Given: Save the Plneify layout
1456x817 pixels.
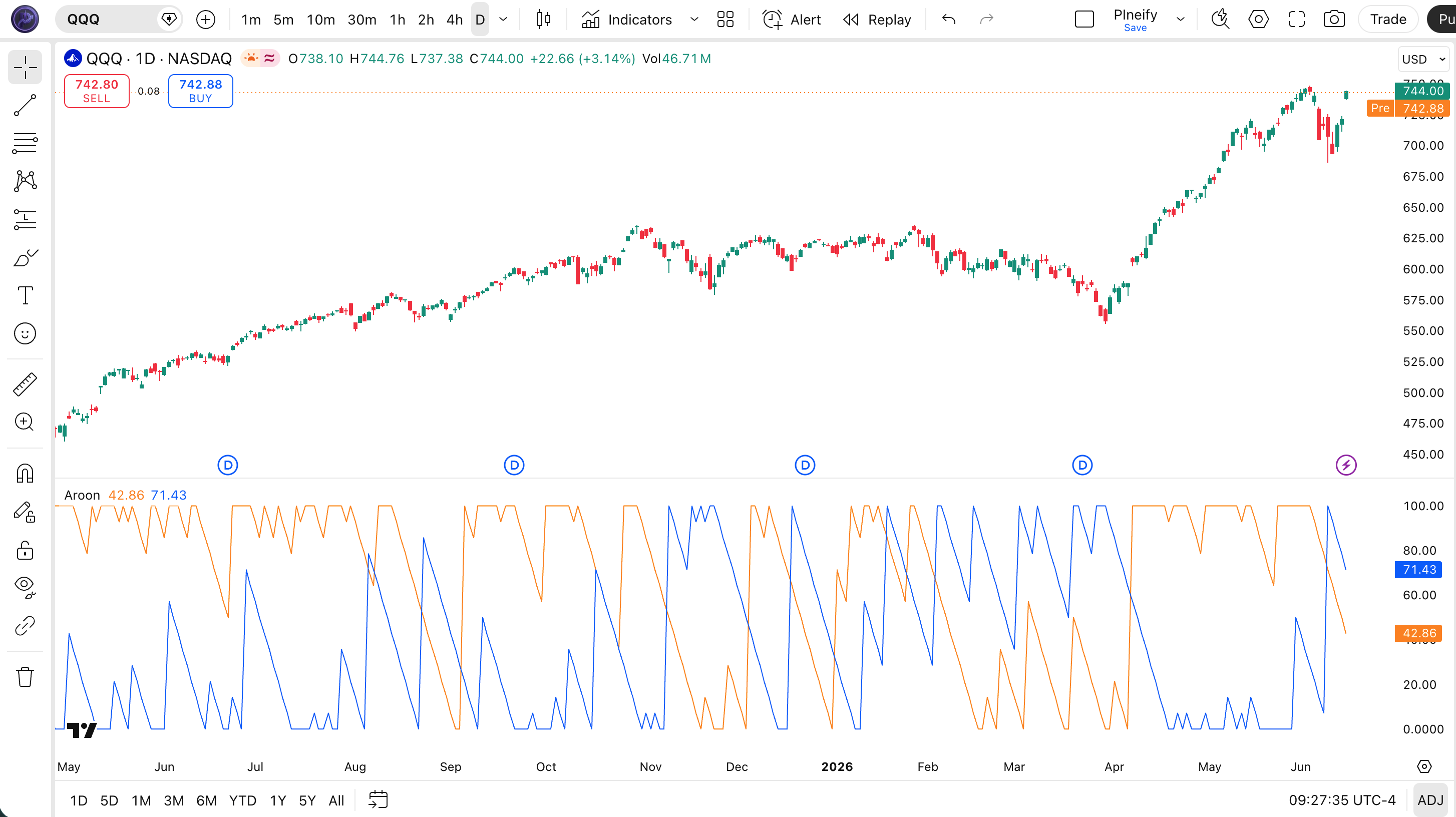Looking at the screenshot, I should pyautogui.click(x=1135, y=28).
